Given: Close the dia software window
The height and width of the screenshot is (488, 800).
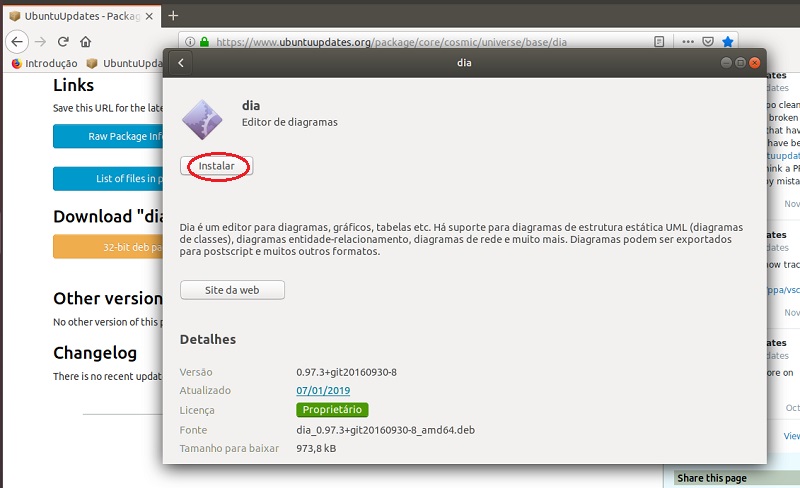Looking at the screenshot, I should pyautogui.click(x=755, y=63).
